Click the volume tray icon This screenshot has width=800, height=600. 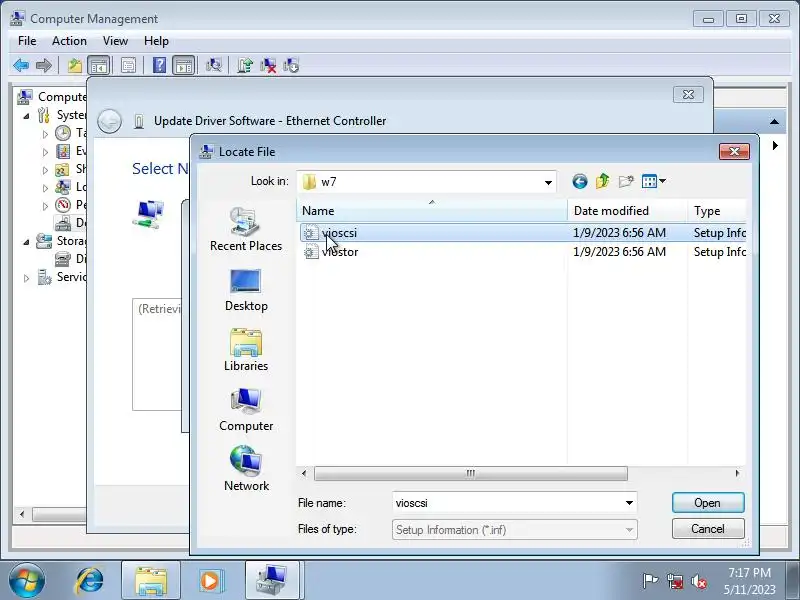point(698,581)
